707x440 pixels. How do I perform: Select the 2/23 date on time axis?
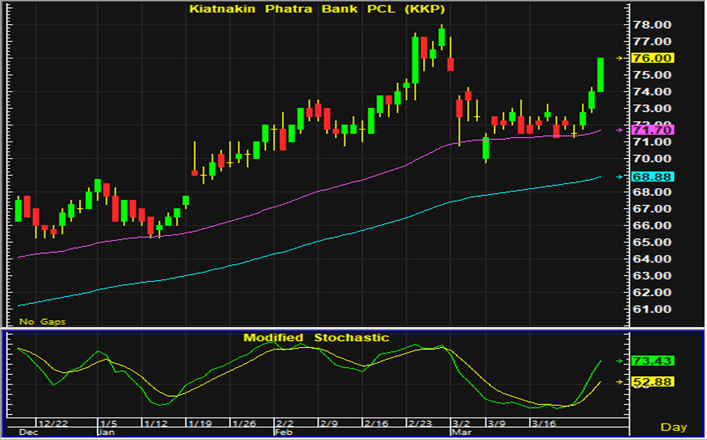422,423
